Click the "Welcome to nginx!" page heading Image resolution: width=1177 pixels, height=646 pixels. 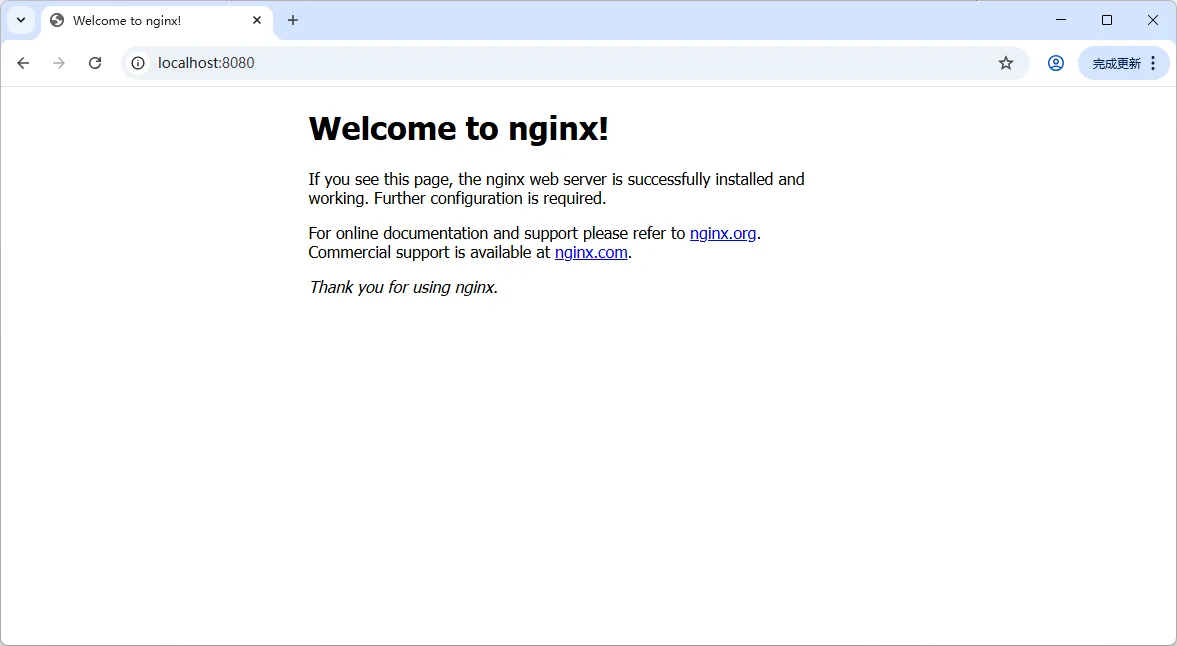458,129
